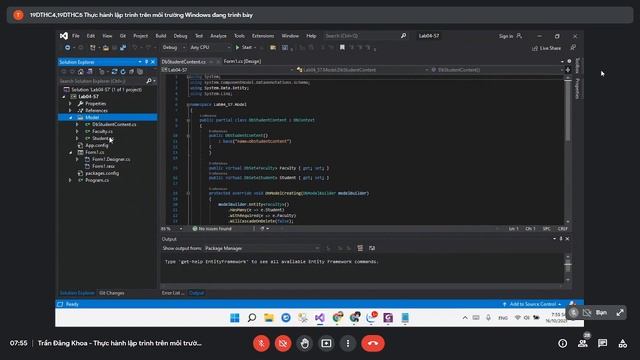Select App.config in the tree

pyautogui.click(x=97, y=145)
